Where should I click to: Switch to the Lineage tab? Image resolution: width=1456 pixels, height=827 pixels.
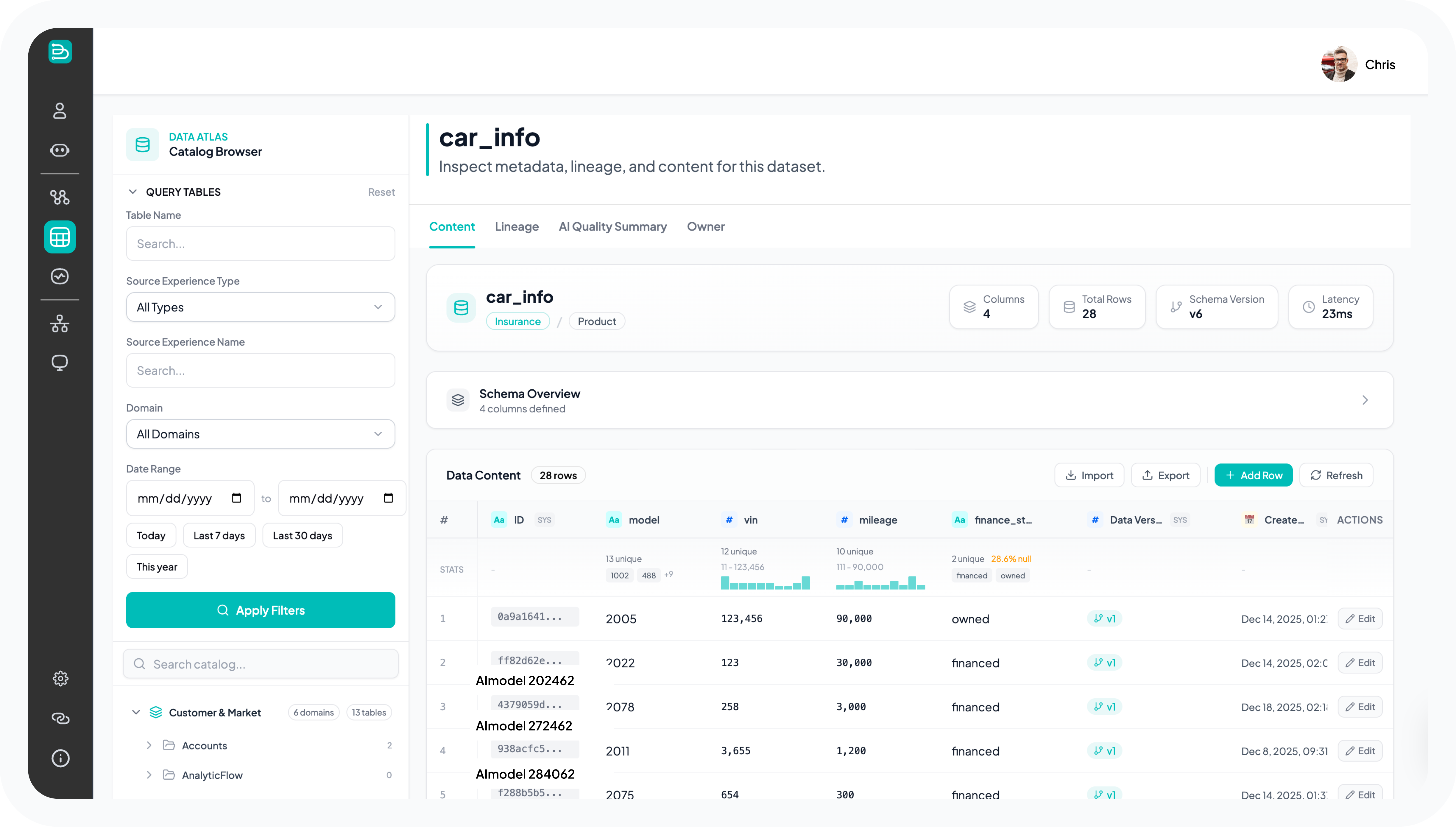pyautogui.click(x=517, y=227)
